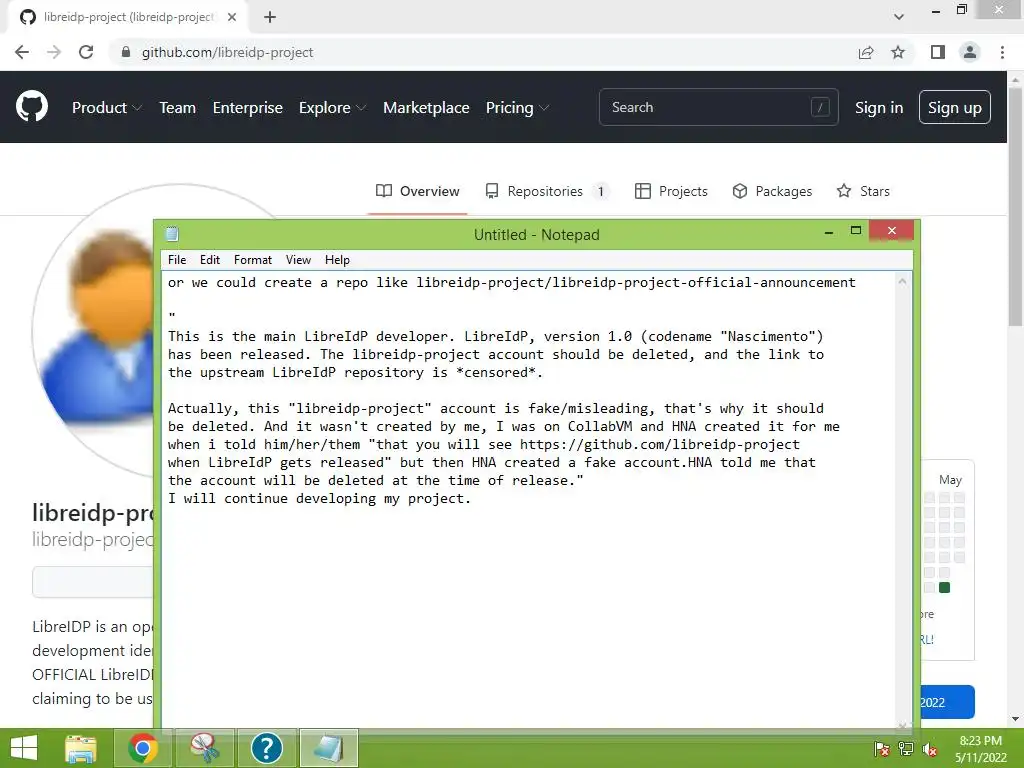
Task: Expand Pricing dropdown in GitHub header
Action: tap(517, 108)
